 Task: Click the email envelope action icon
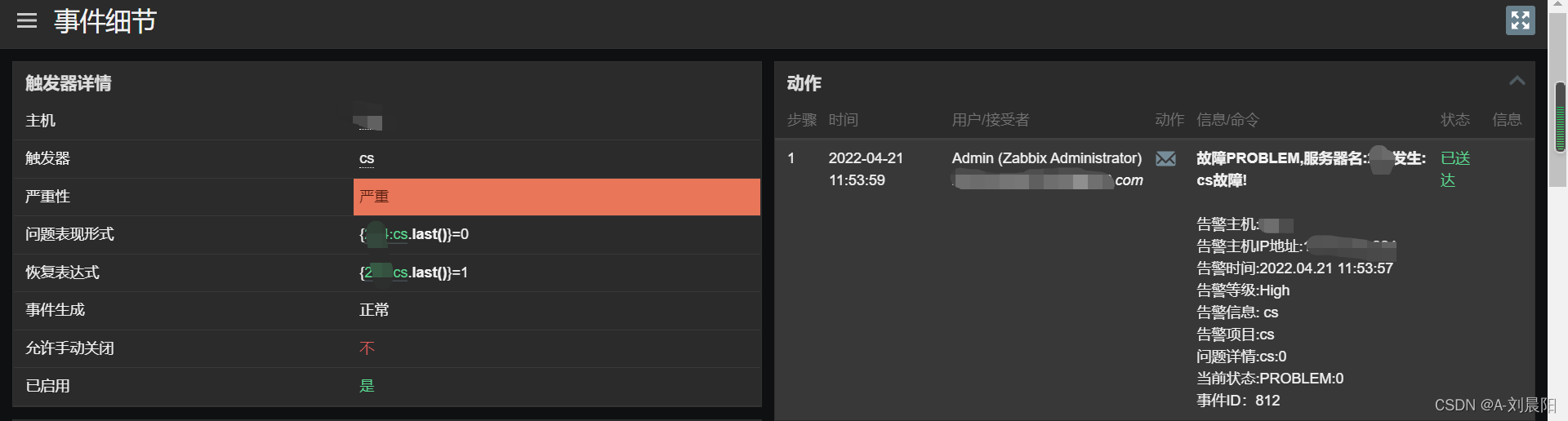1165,158
